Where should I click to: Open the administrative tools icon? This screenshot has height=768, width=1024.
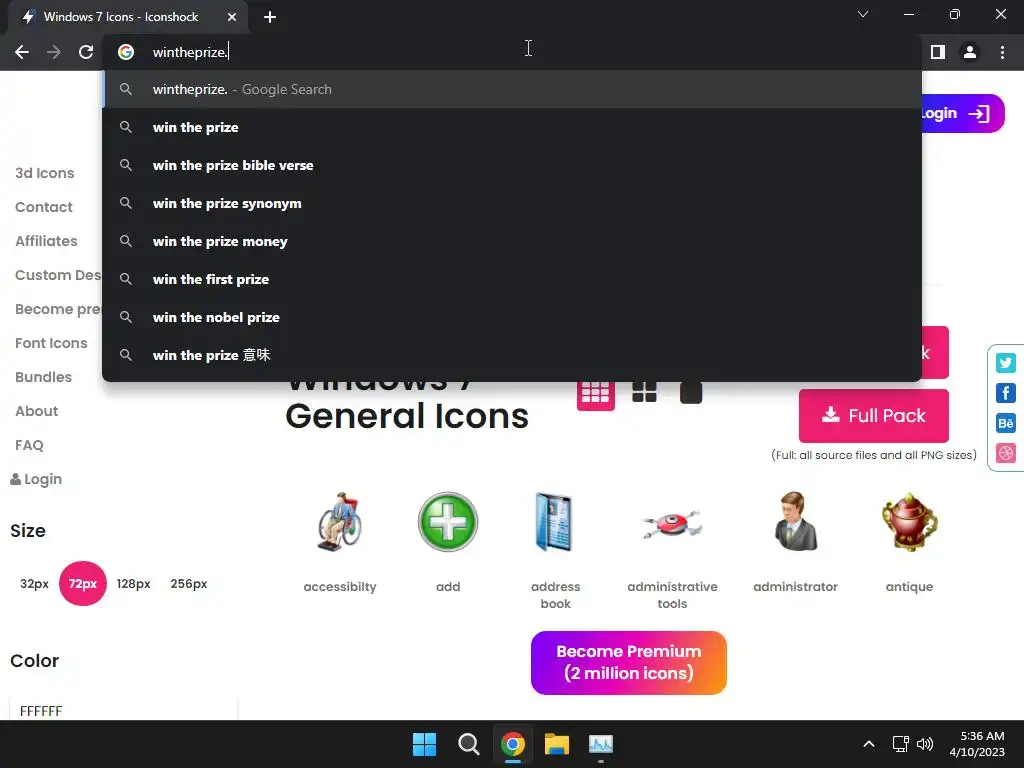click(672, 523)
